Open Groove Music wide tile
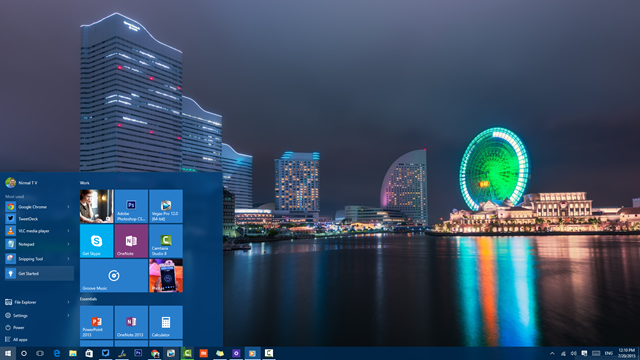Image resolution: width=640 pixels, height=360 pixels. pos(114,276)
